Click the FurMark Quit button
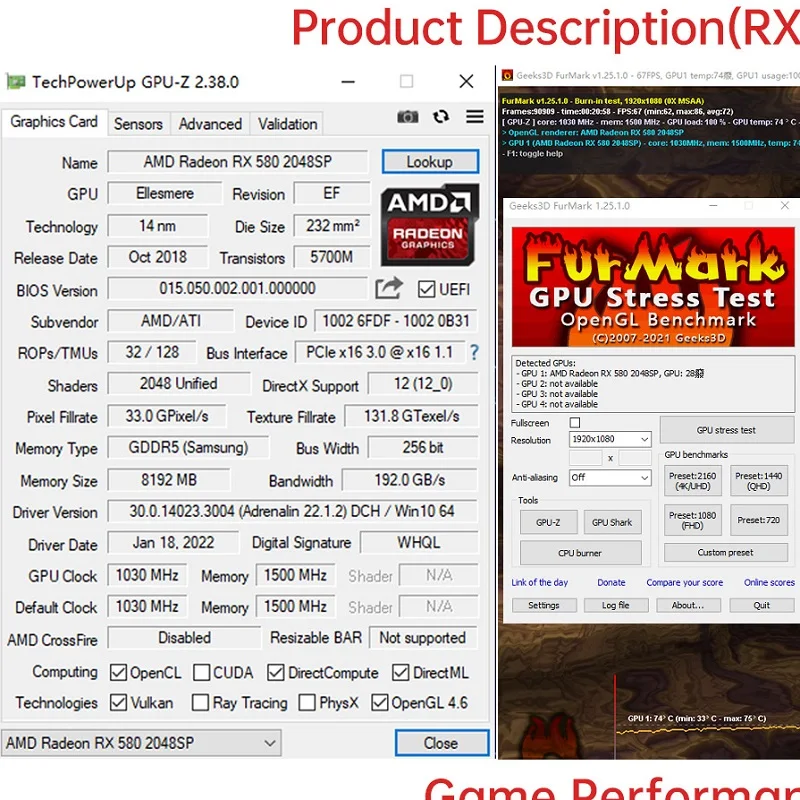The height and width of the screenshot is (800, 800). (x=762, y=605)
